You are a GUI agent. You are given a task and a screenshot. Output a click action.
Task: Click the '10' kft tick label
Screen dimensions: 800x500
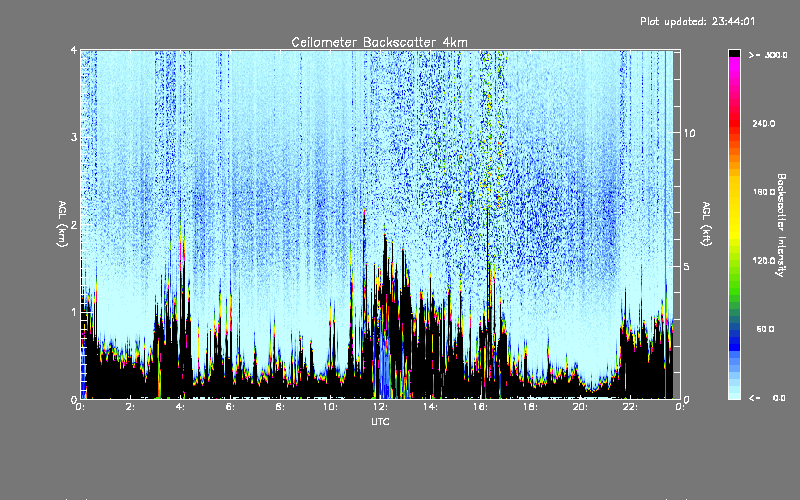tap(689, 133)
